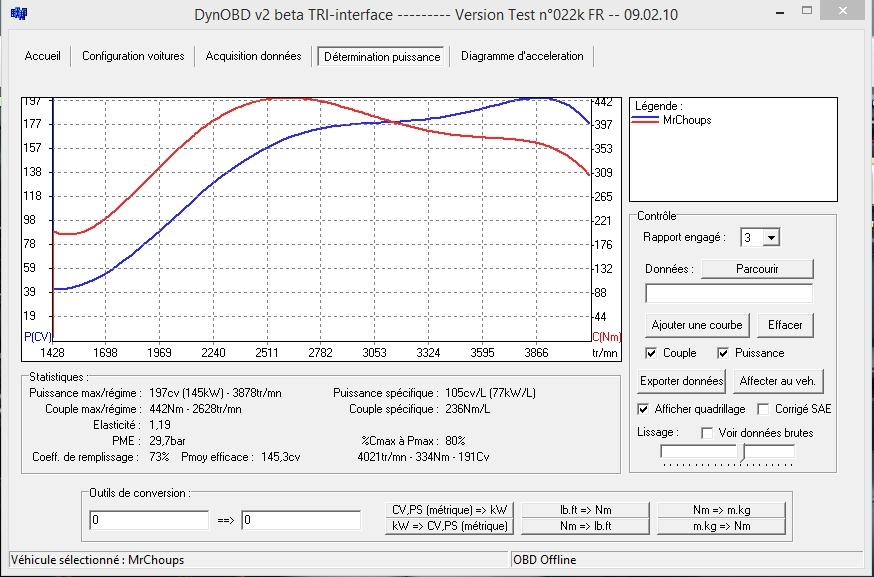Screen dimensions: 874x577
Task: Click Parcourir to browse data files
Action: tap(757, 269)
